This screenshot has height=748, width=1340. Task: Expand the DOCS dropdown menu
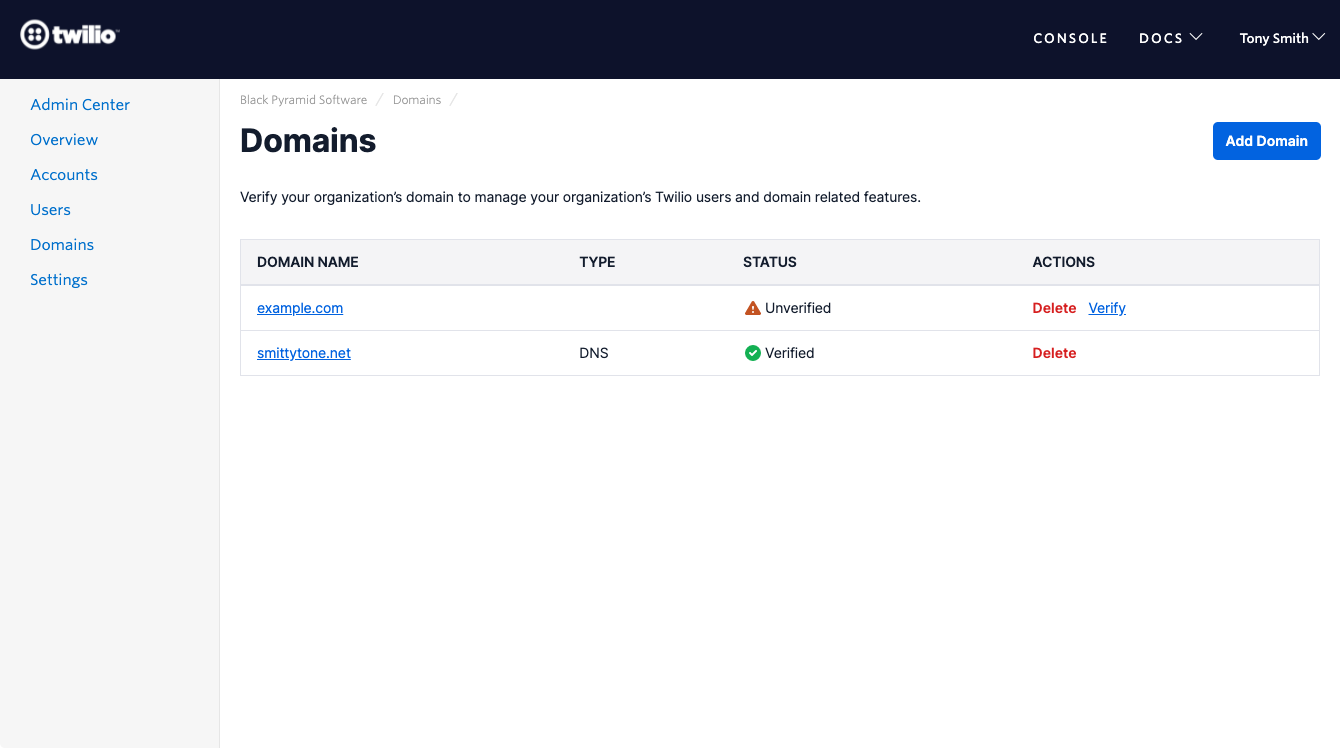coord(1171,38)
